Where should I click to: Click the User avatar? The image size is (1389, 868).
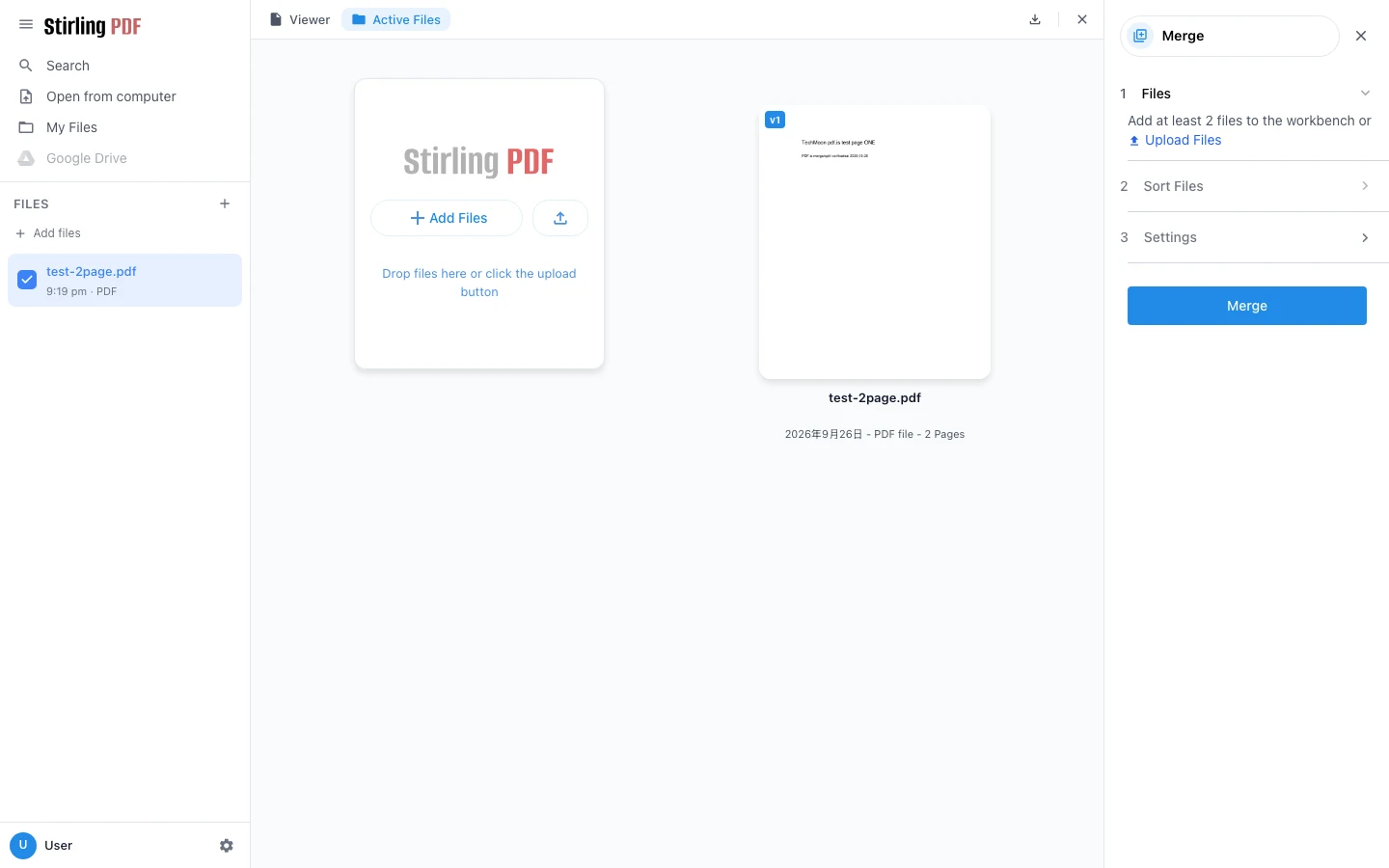pyautogui.click(x=23, y=845)
